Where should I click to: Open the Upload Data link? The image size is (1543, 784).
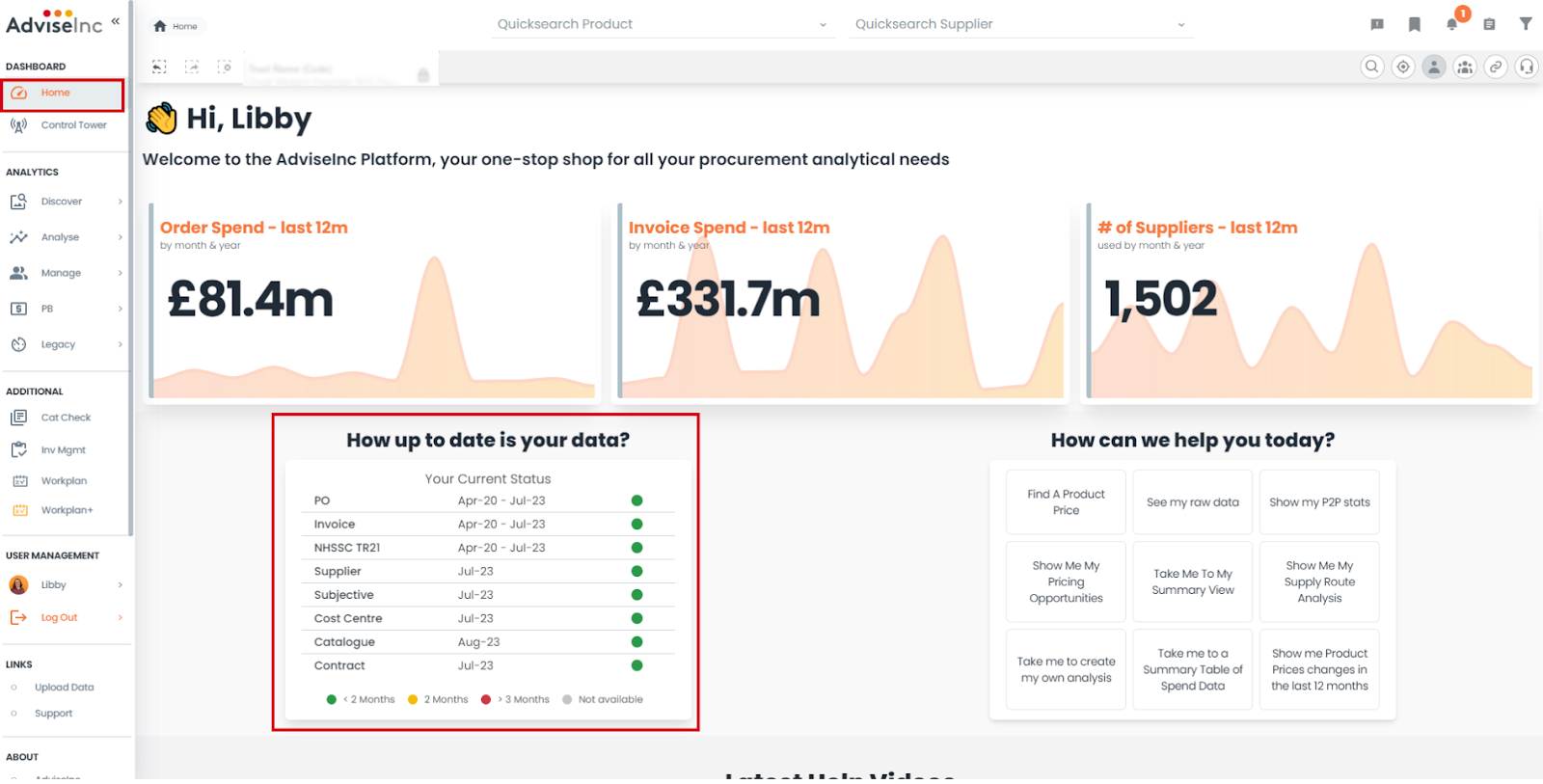[x=64, y=688]
